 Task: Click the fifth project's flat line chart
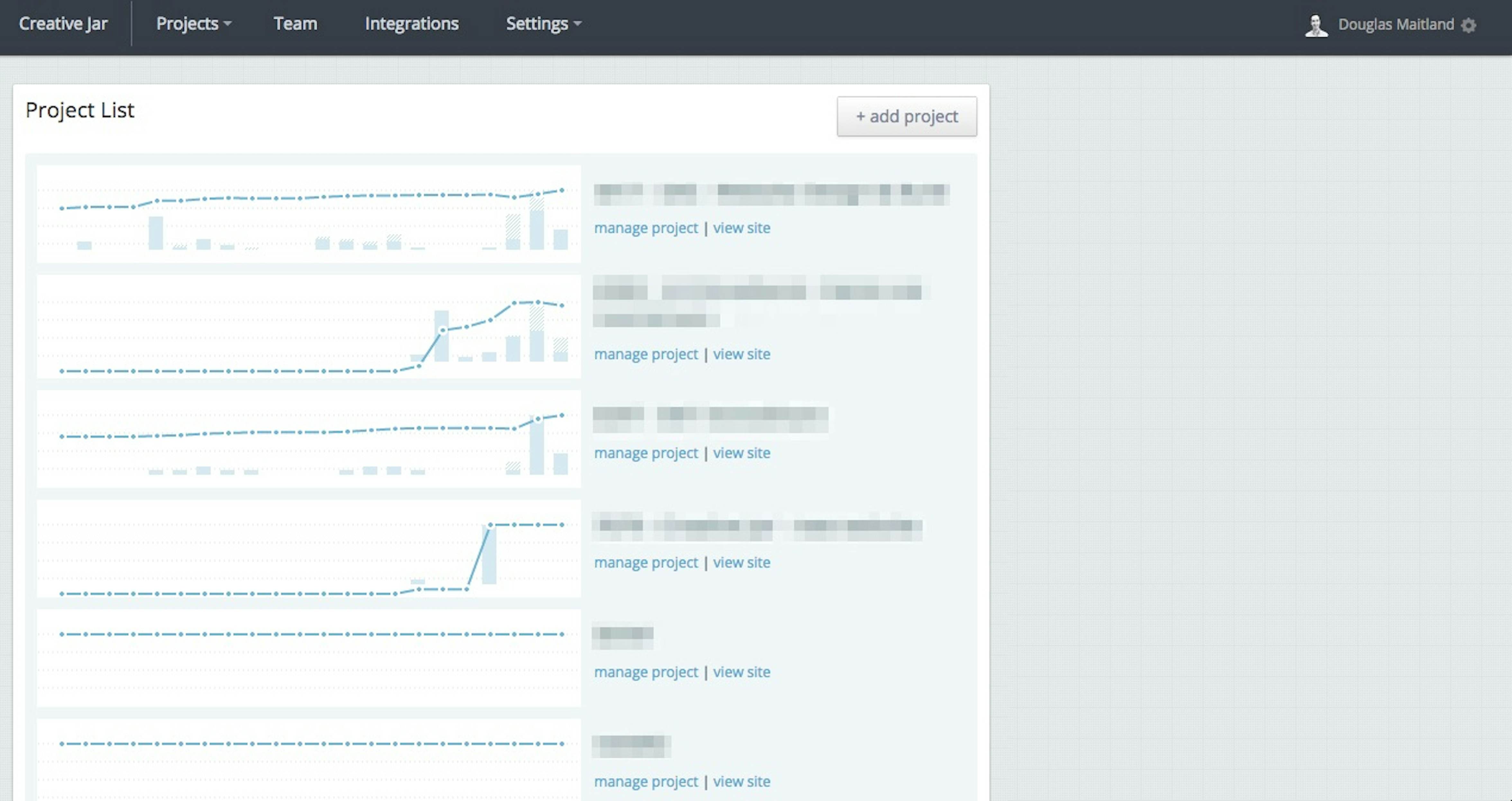tap(309, 658)
